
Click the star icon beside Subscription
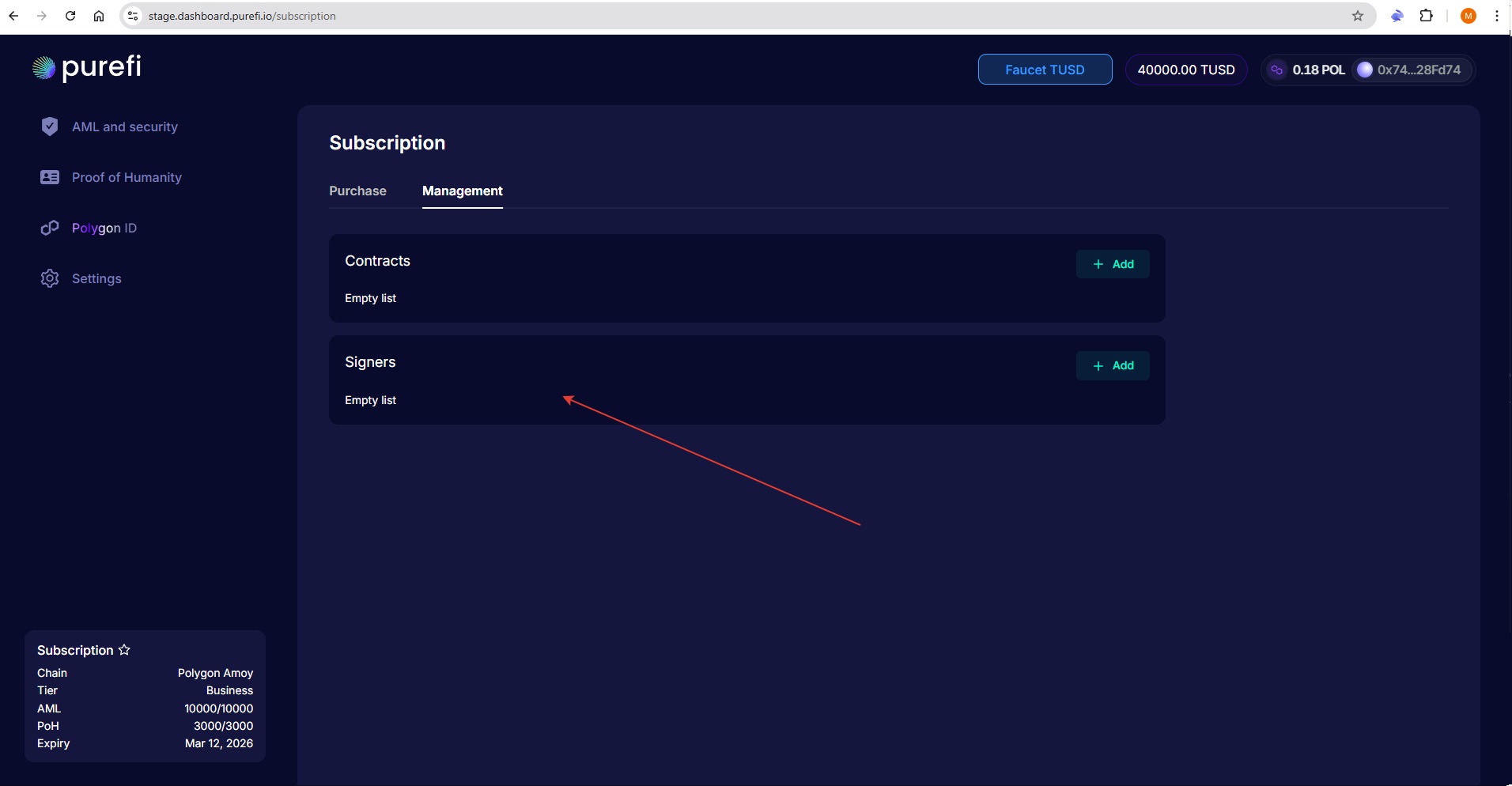click(124, 650)
